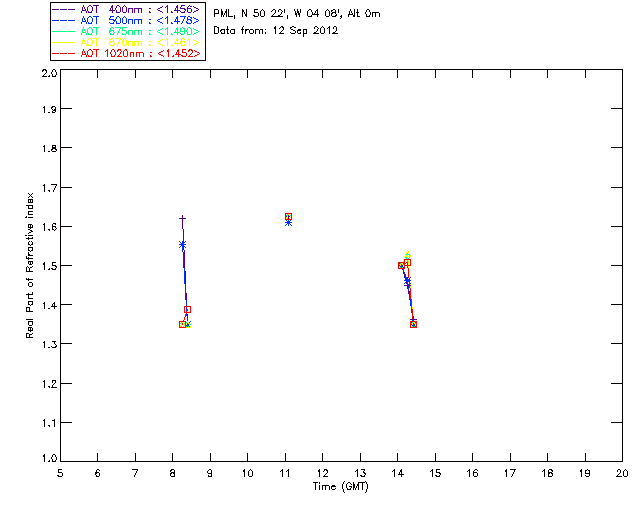The image size is (640, 512).
Task: Click the y-axis tick label 1.3
Action: coord(49,344)
